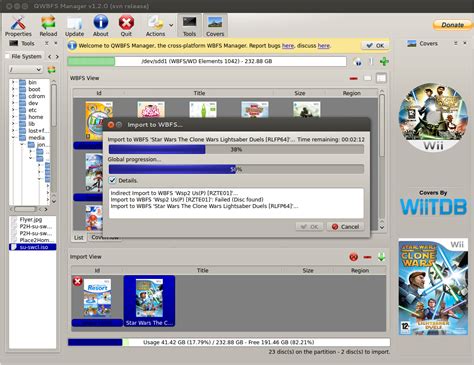Image resolution: width=474 pixels, height=365 pixels.
Task: Sort WBFS View by Size column
Action: 300,93
